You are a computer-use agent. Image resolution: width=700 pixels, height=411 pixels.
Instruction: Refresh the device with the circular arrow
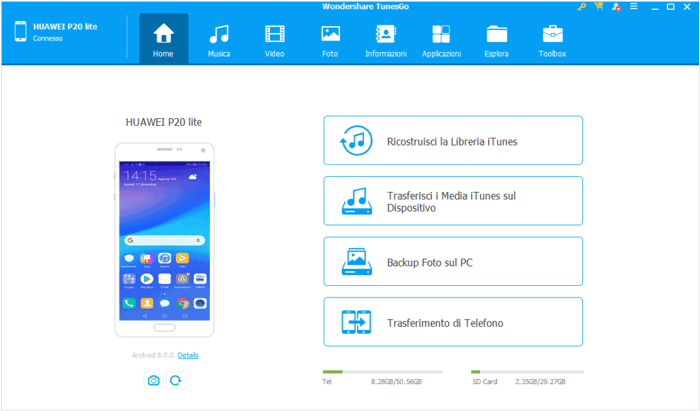pyautogui.click(x=176, y=380)
